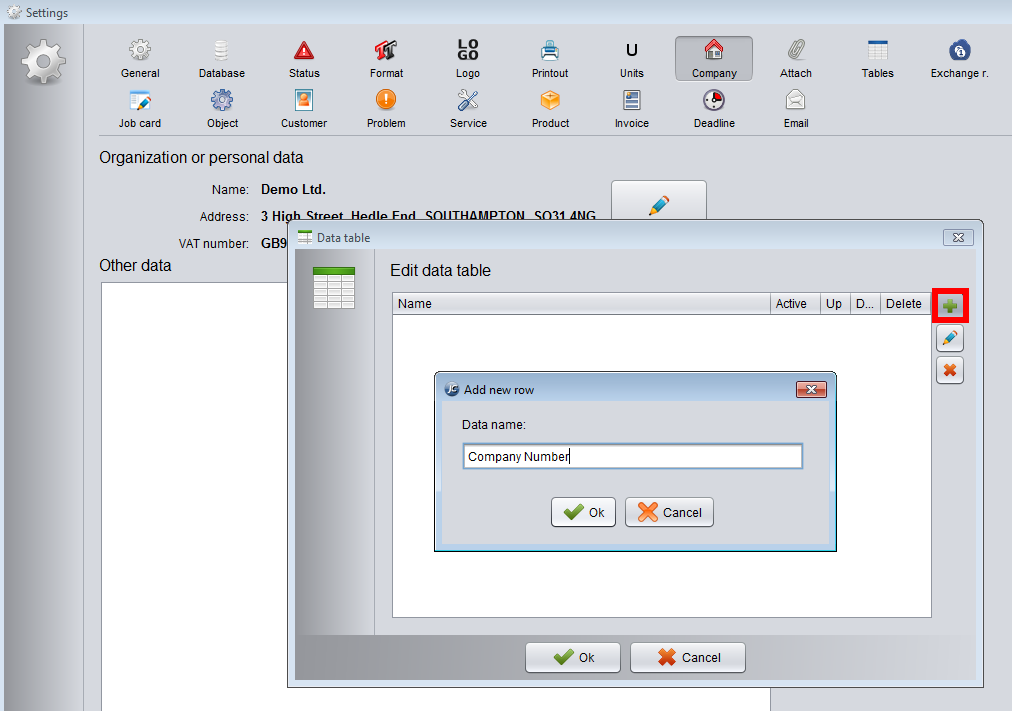Go to Job card settings

[x=139, y=108]
